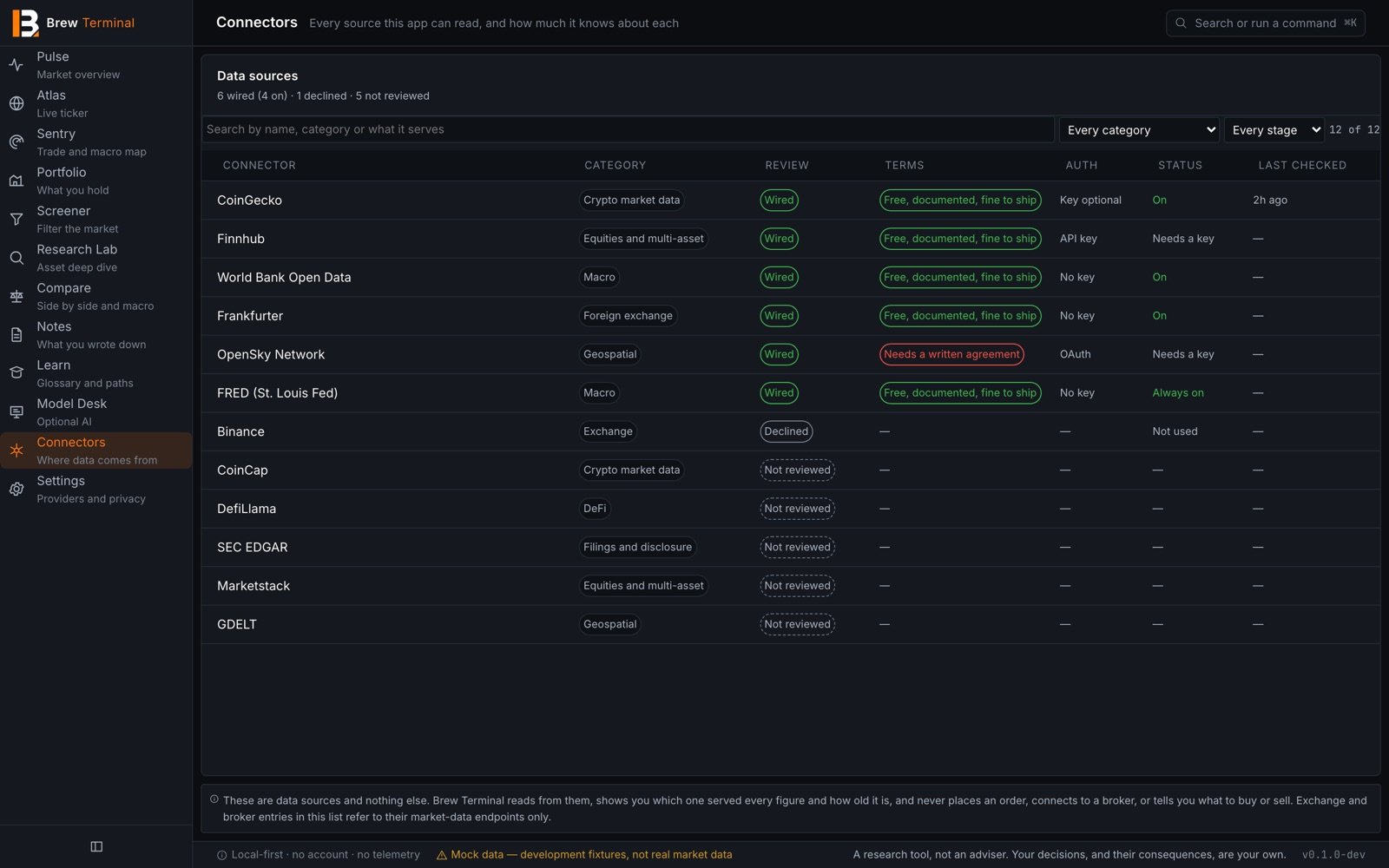
Task: Click FRED's Always on status
Action: (1178, 393)
